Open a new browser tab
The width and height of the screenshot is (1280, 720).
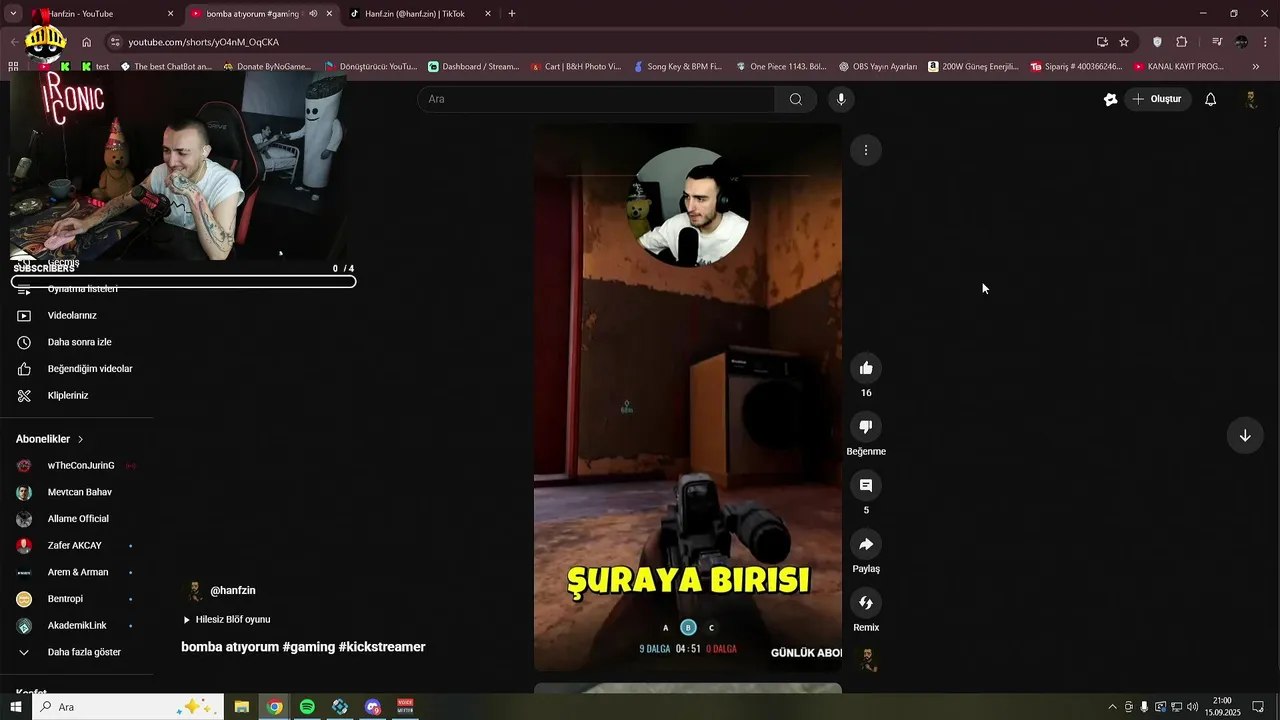click(x=512, y=14)
